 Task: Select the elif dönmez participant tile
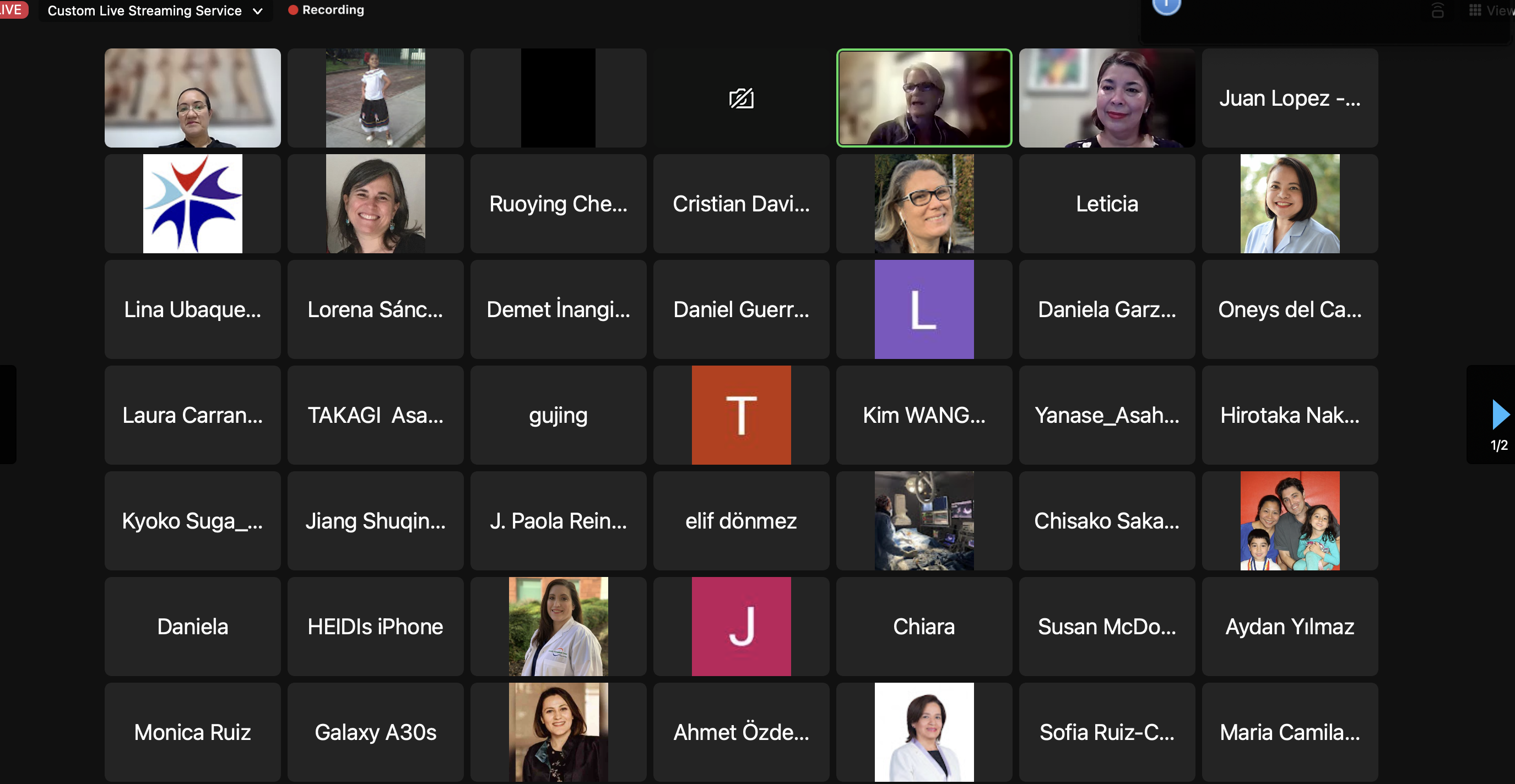click(x=741, y=521)
